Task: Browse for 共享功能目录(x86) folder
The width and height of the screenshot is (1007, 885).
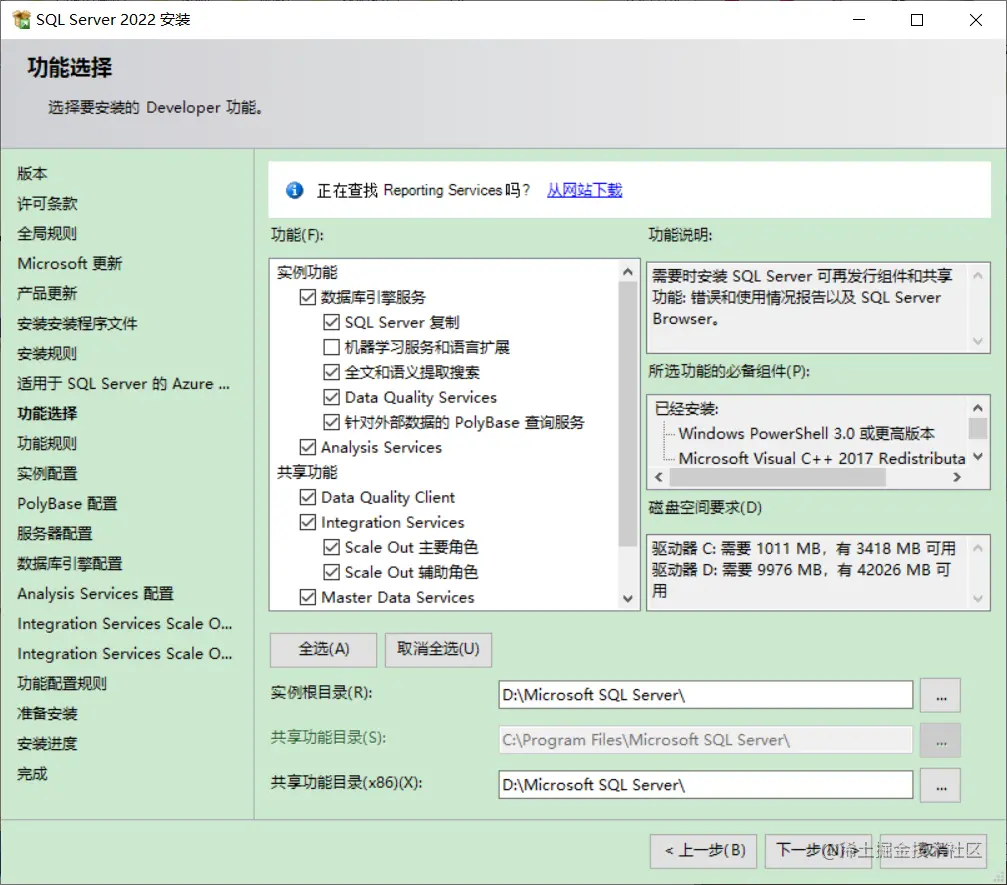Action: click(940, 785)
